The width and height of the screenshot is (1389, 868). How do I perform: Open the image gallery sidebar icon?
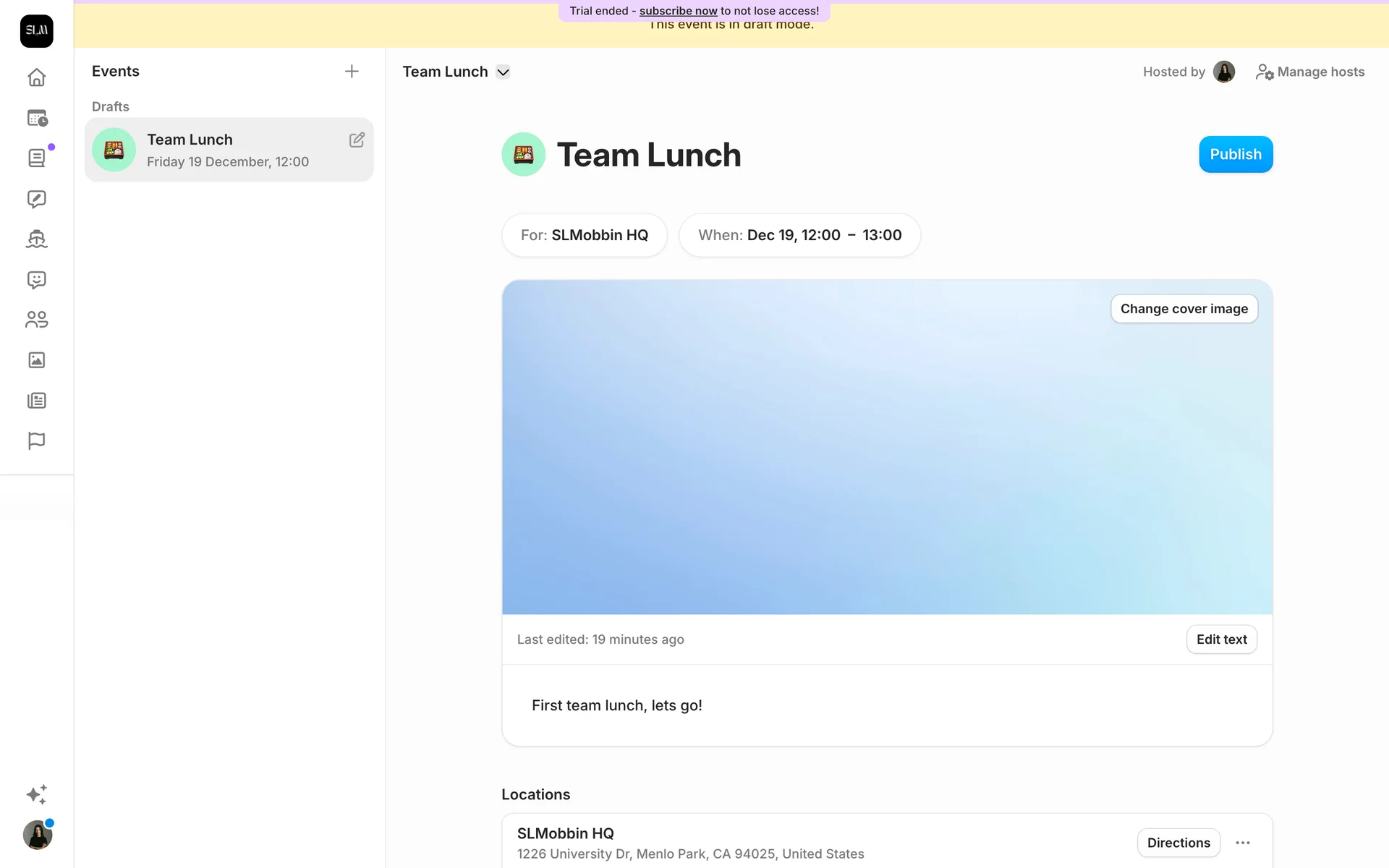click(36, 359)
